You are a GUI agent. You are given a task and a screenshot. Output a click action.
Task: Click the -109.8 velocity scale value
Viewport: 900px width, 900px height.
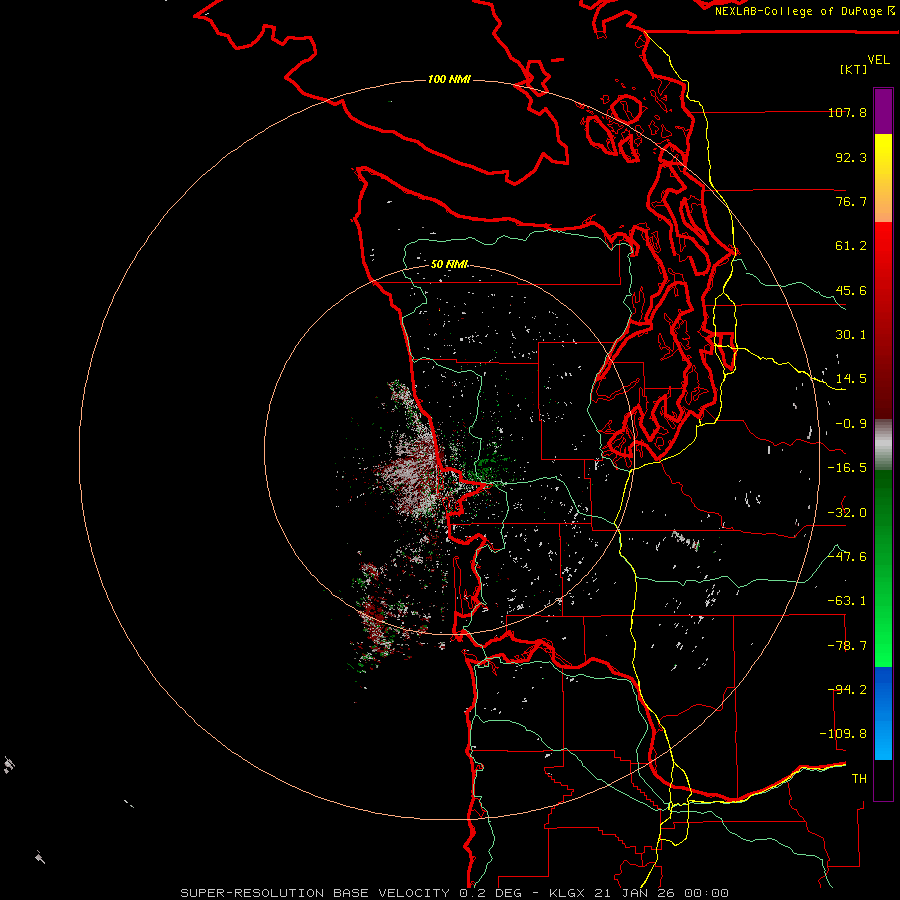[x=843, y=734]
